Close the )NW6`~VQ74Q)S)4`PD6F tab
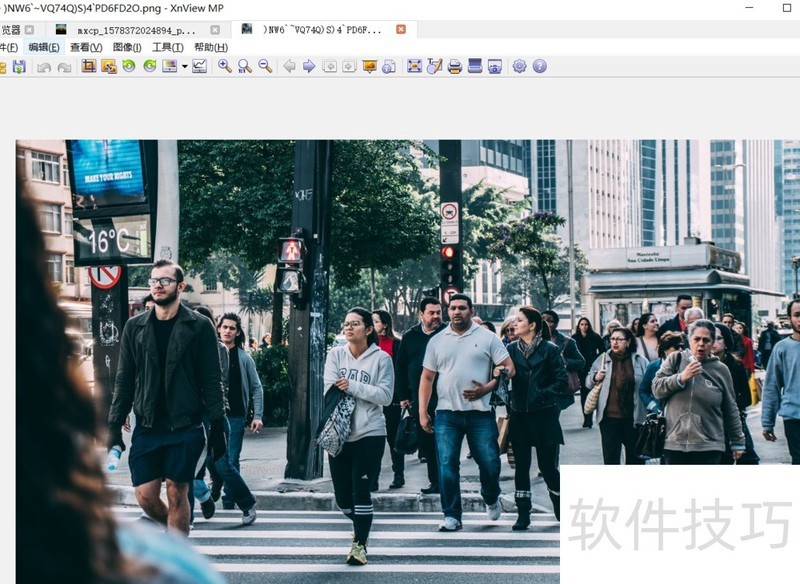800x584 pixels. point(401,30)
